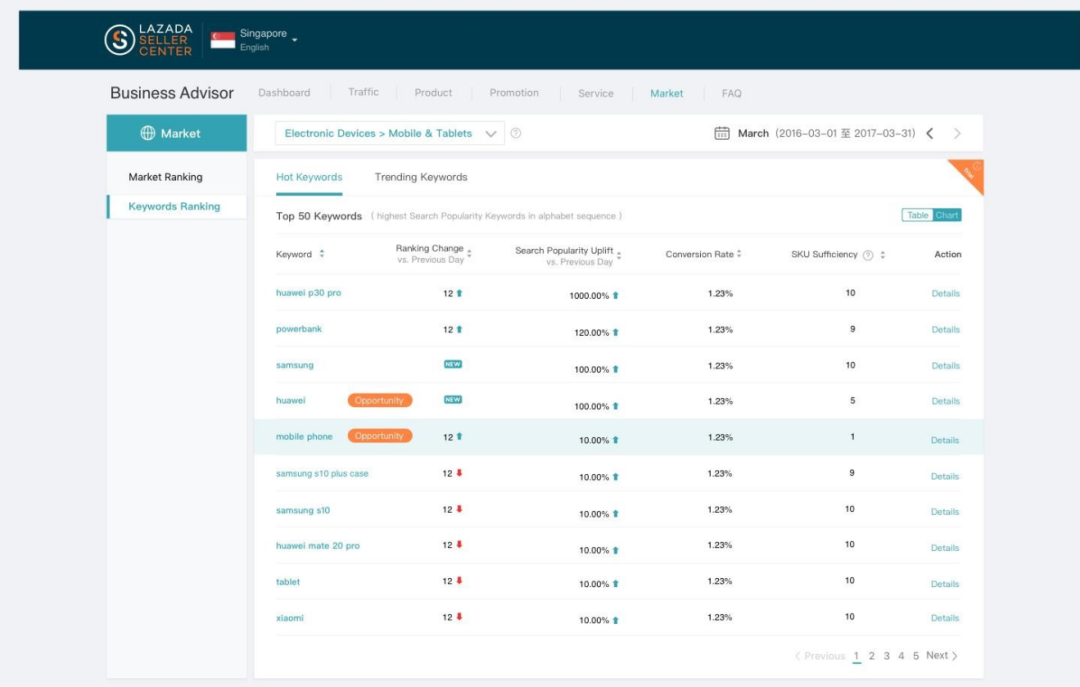This screenshot has height=687, width=1080.
Task: Click the globe icon in Market header
Action: coord(147,133)
